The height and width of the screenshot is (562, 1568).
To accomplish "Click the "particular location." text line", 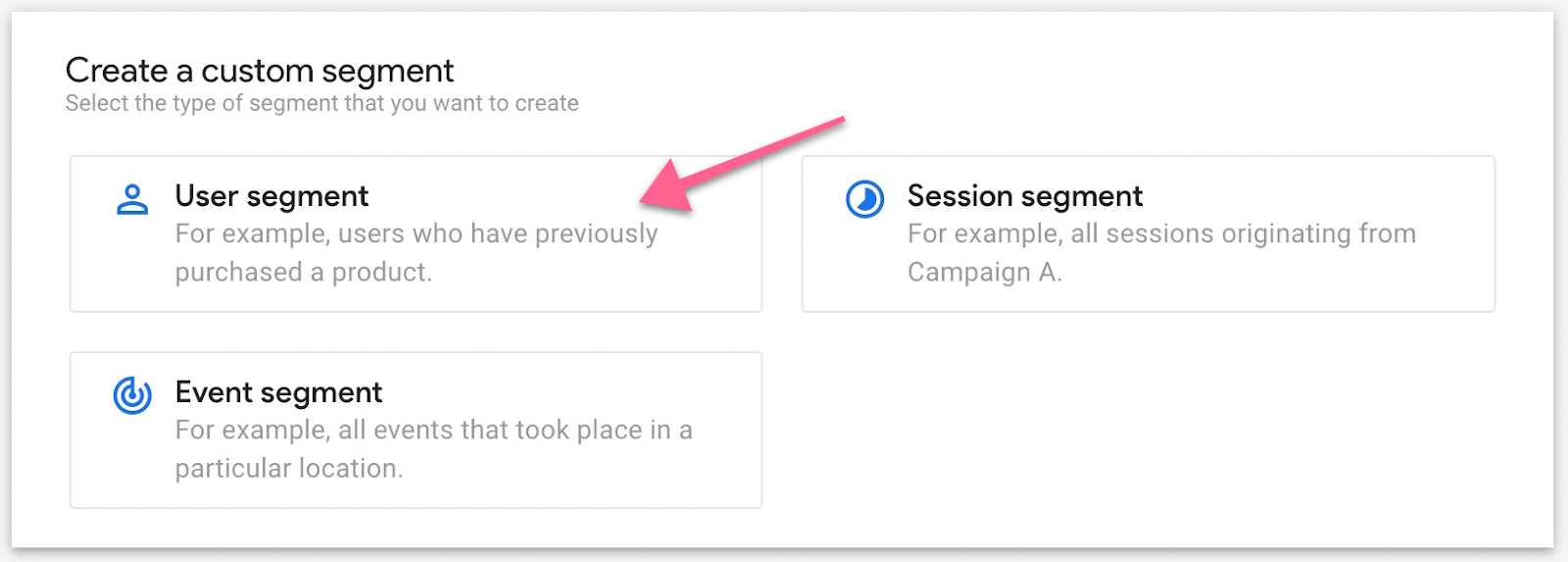I will (x=289, y=468).
